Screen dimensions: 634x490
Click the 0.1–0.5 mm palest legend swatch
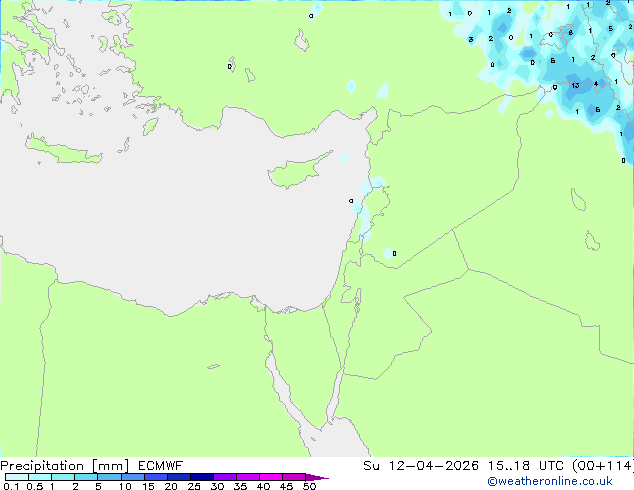tap(17, 477)
